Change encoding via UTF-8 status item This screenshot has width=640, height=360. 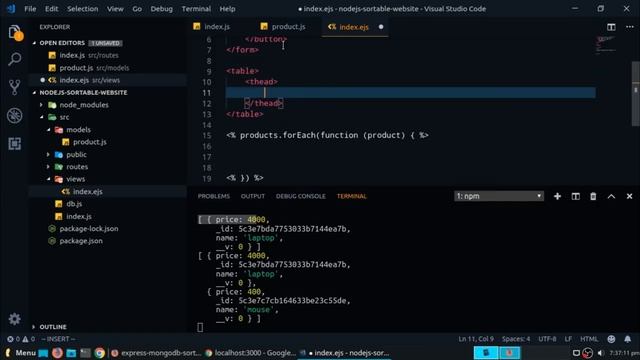pos(547,339)
